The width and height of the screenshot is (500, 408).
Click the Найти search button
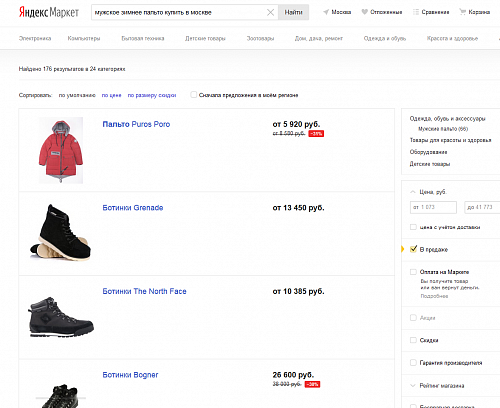(x=293, y=12)
